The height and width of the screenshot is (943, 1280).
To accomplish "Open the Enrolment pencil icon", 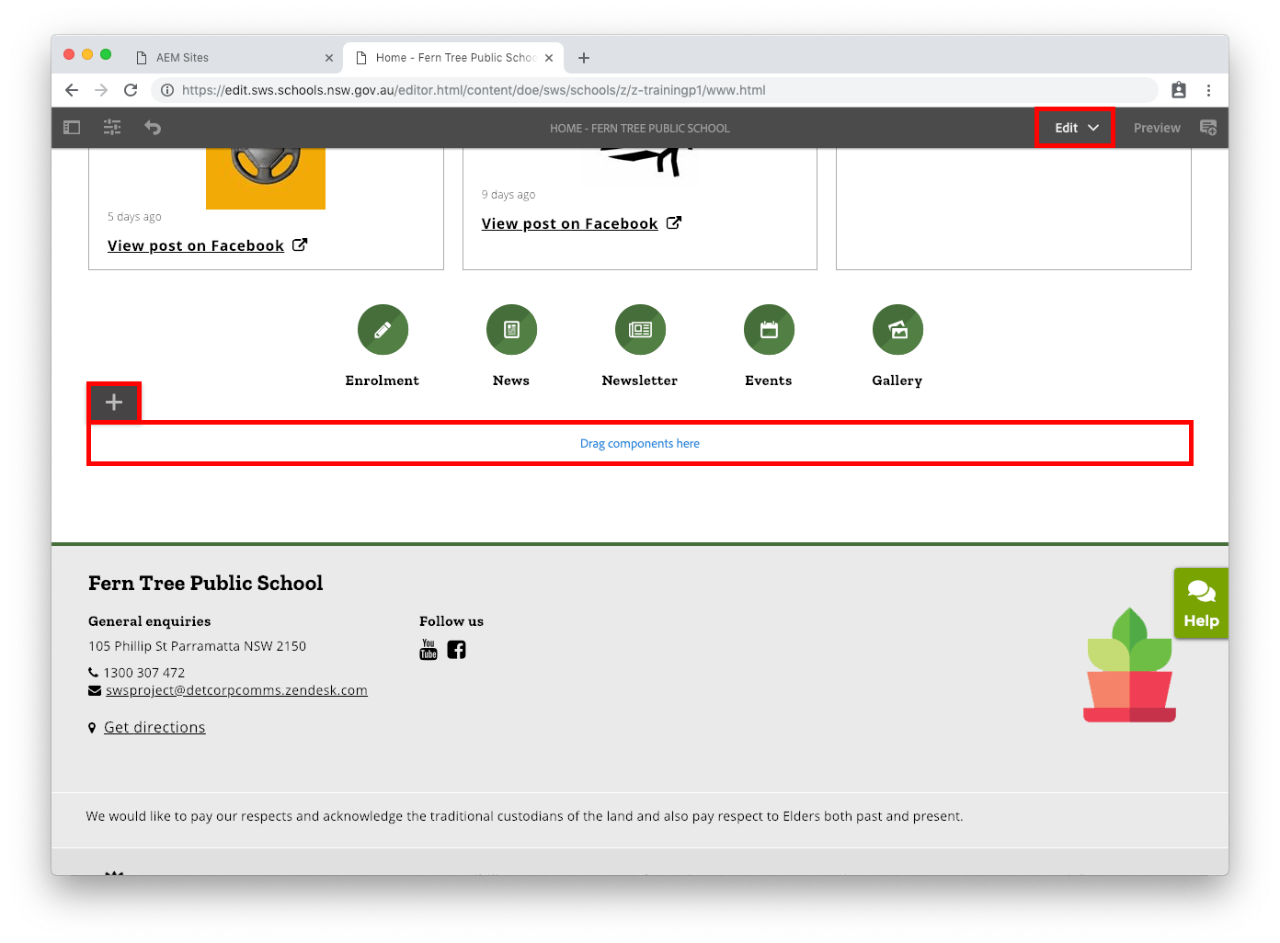I will click(x=383, y=329).
